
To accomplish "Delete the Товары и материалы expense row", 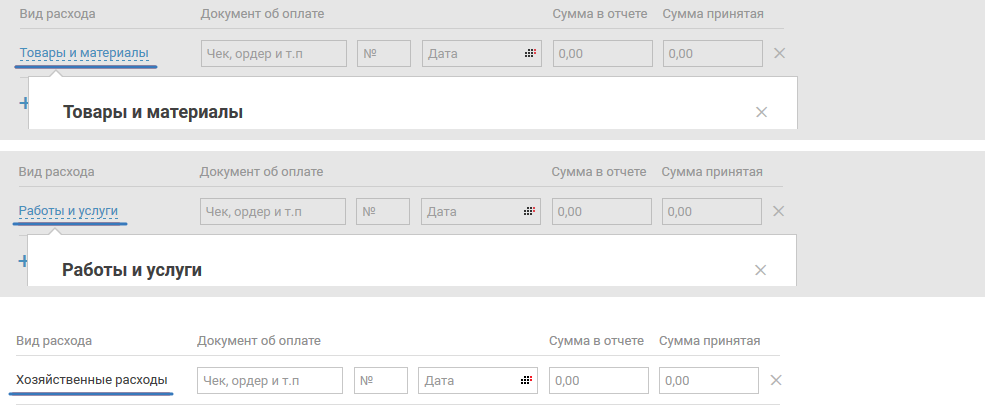I will click(780, 53).
